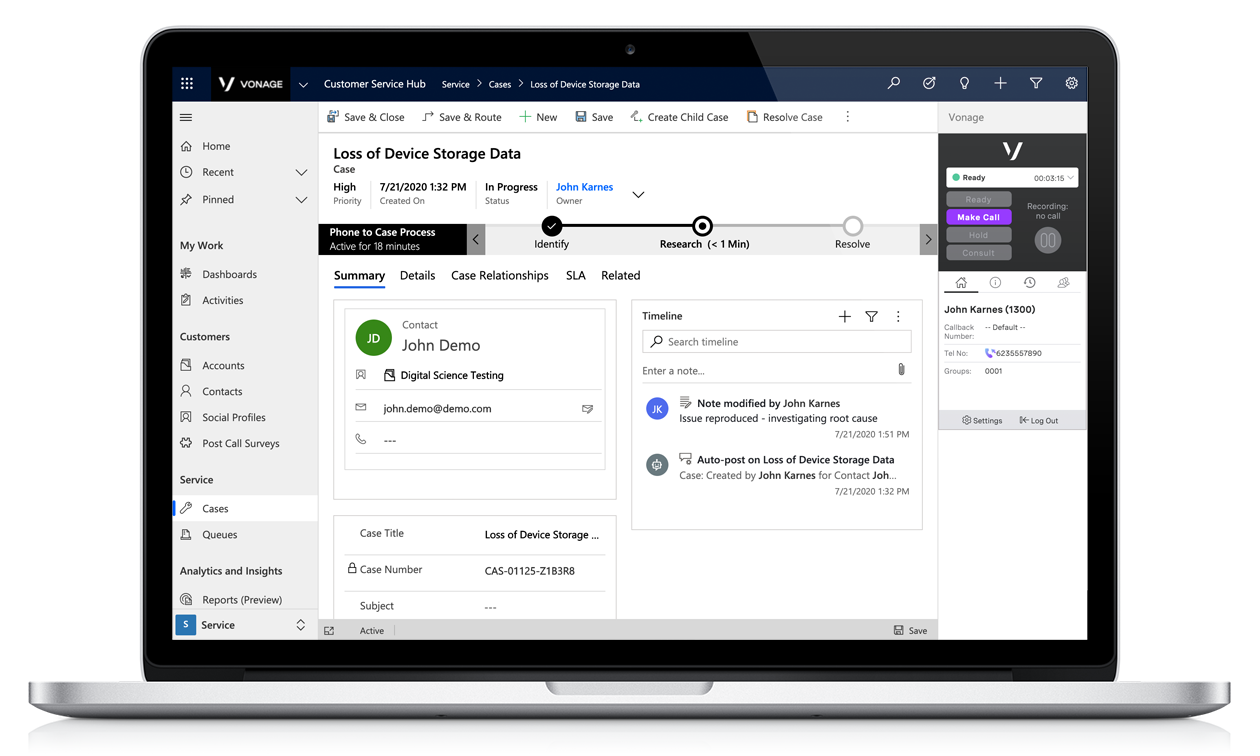1260x756 pixels.
Task: Switch to the Summary tab
Action: [x=359, y=276]
